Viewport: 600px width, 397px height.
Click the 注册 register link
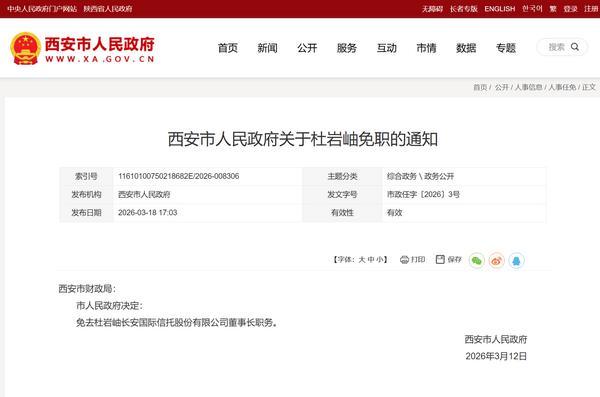(591, 9)
